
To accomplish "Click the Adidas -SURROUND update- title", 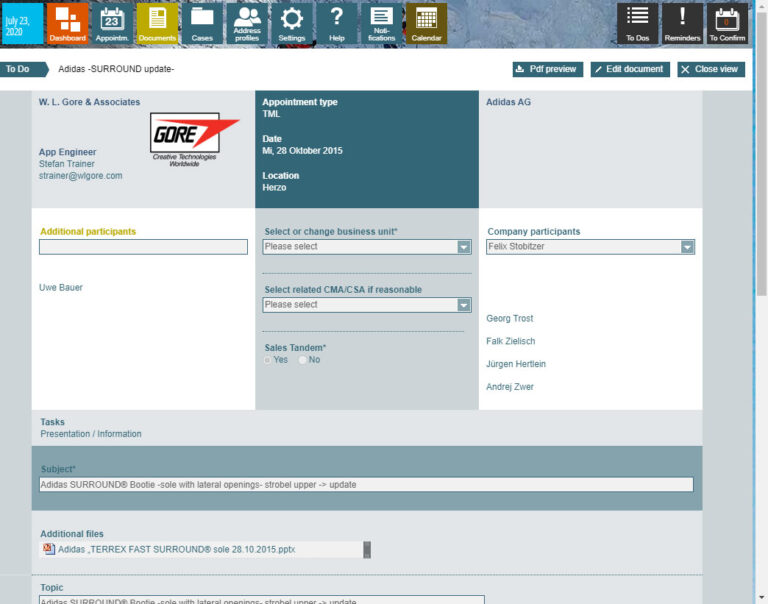I will [x=116, y=69].
